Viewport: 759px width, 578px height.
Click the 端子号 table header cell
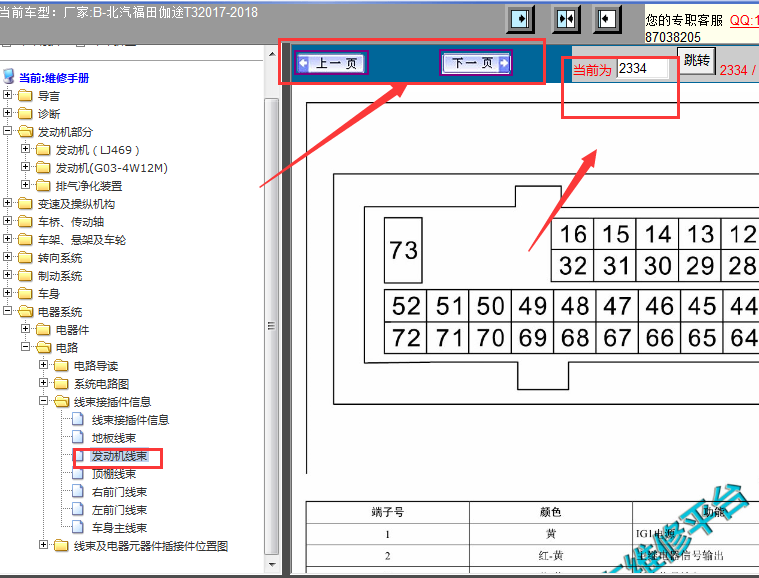[387, 512]
